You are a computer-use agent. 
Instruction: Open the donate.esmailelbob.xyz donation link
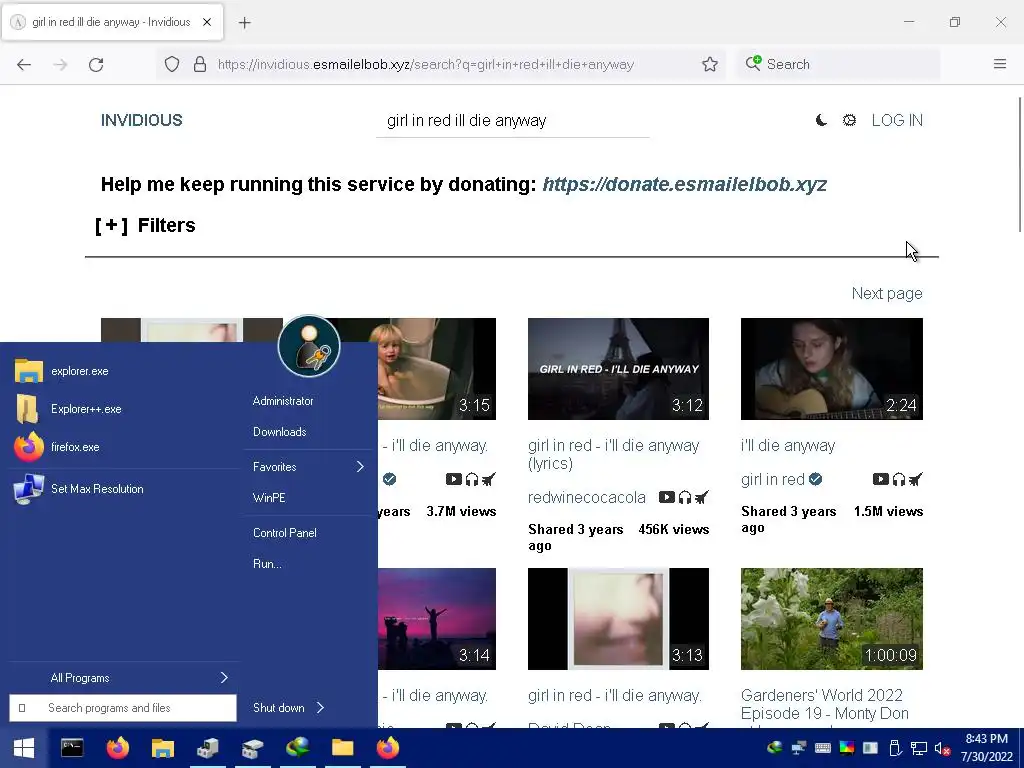coord(684,184)
